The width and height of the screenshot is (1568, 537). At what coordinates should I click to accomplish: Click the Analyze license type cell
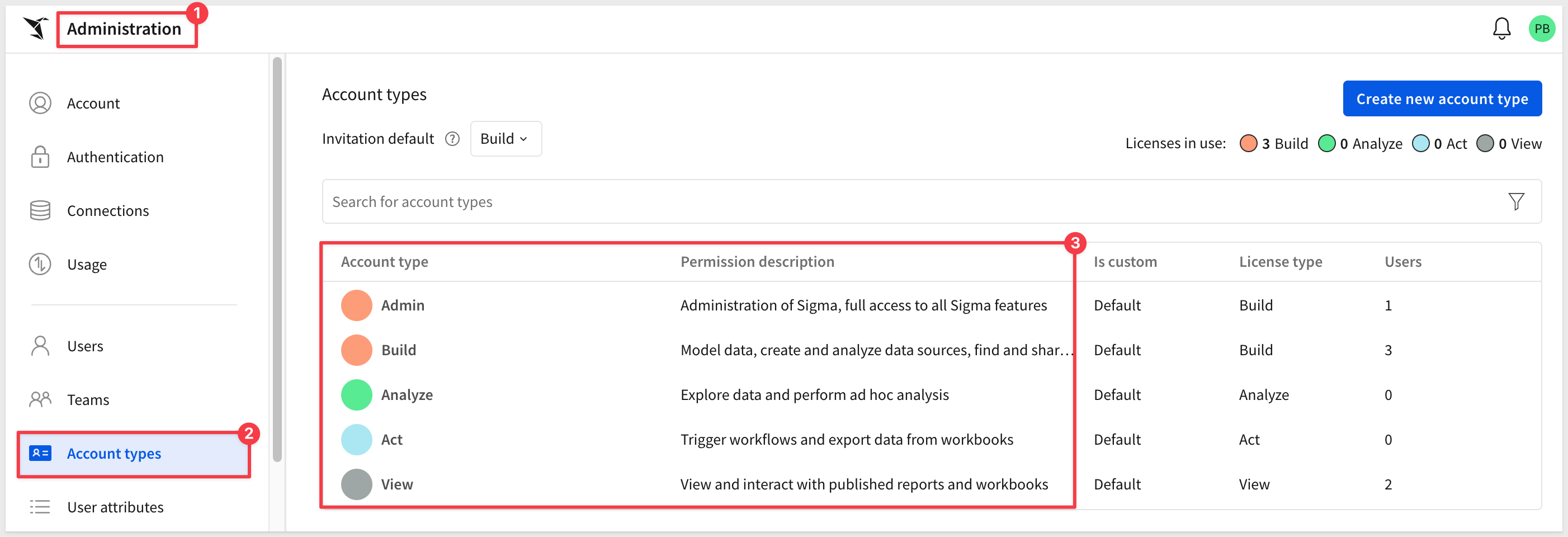1264,394
